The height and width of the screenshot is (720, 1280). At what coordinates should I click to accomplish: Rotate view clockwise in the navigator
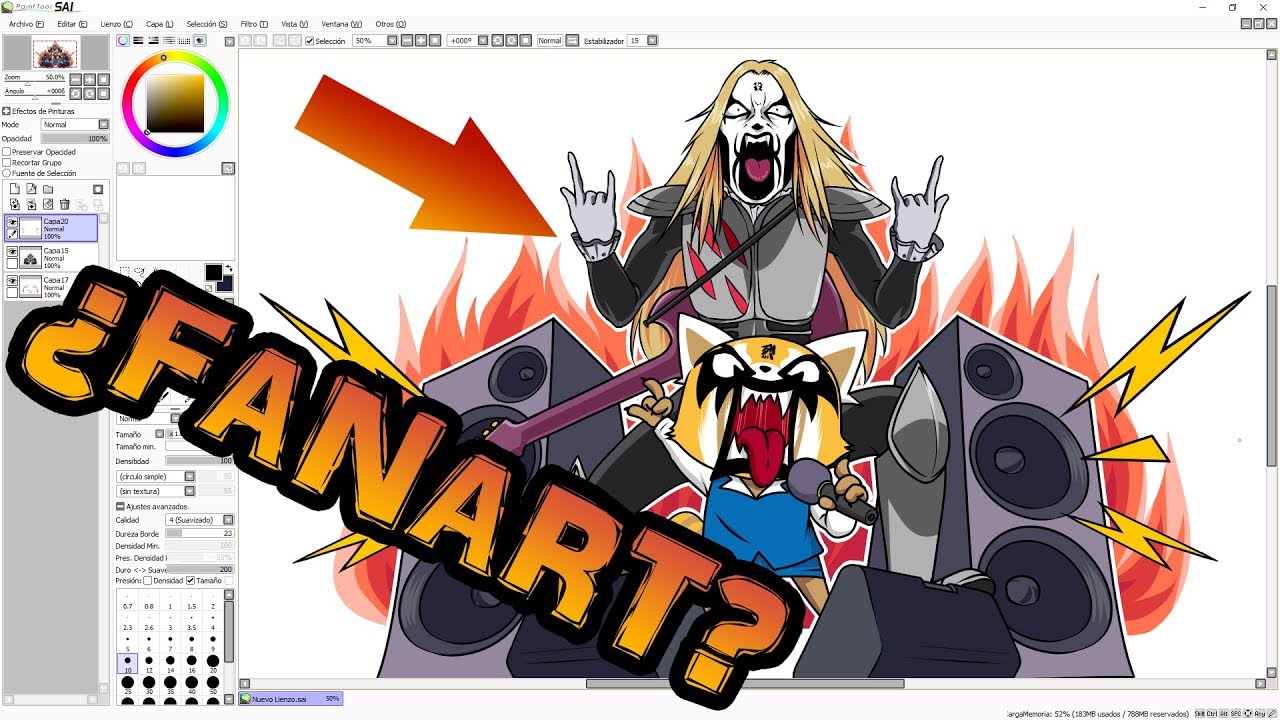pos(90,93)
